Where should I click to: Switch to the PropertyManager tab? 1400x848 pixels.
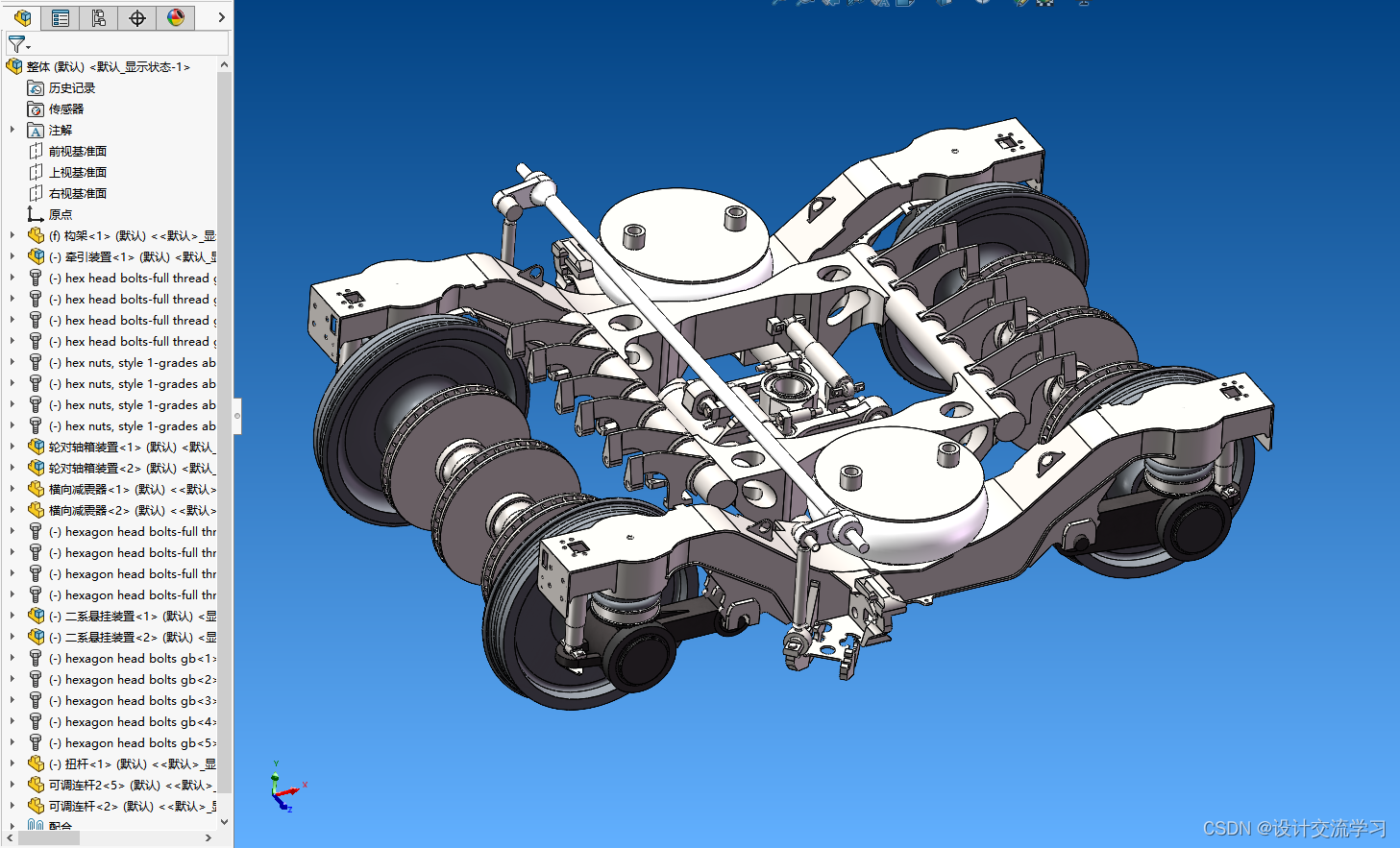coord(61,17)
